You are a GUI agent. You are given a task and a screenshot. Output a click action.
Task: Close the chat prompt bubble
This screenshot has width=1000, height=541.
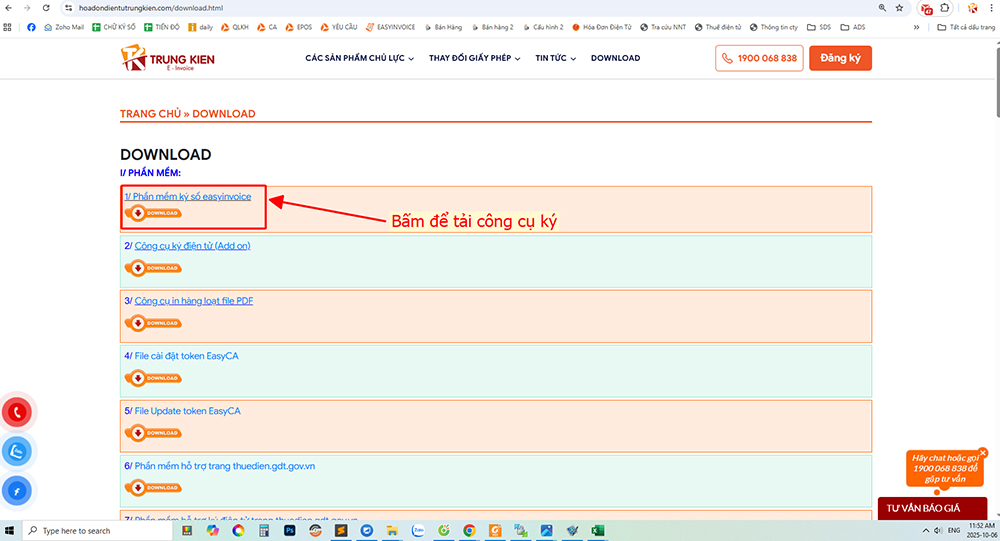pyautogui.click(x=983, y=453)
